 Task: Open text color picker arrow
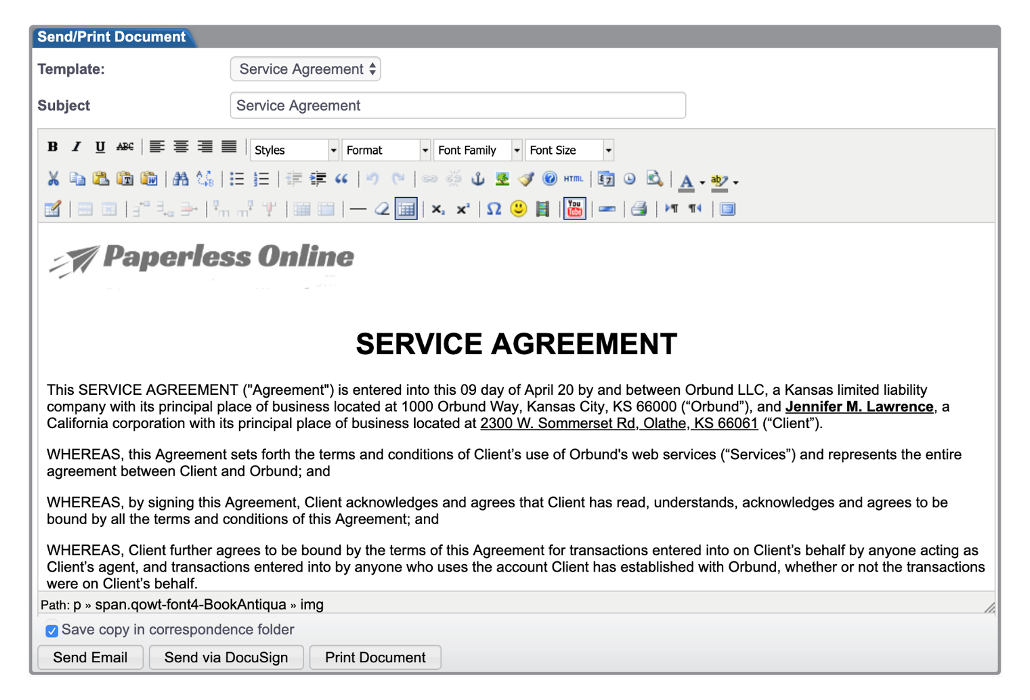coord(702,182)
